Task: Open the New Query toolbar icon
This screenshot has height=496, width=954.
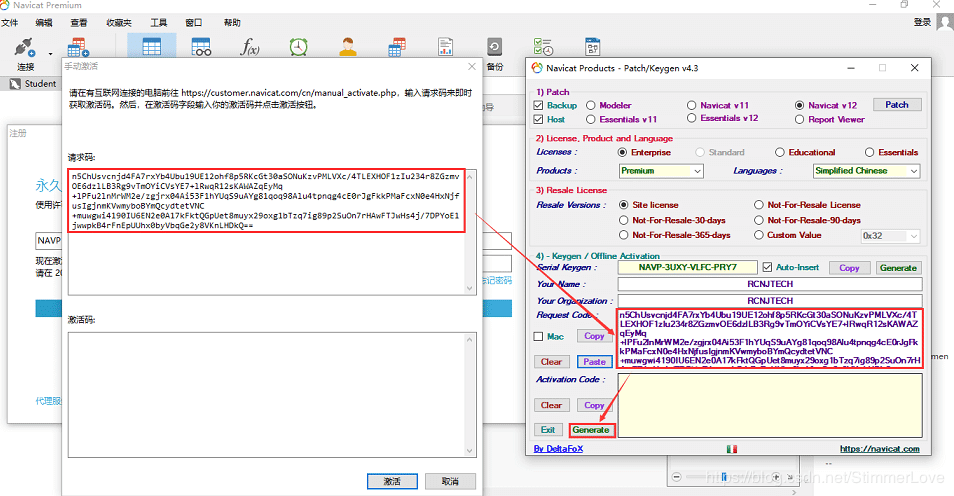Action: click(x=78, y=47)
